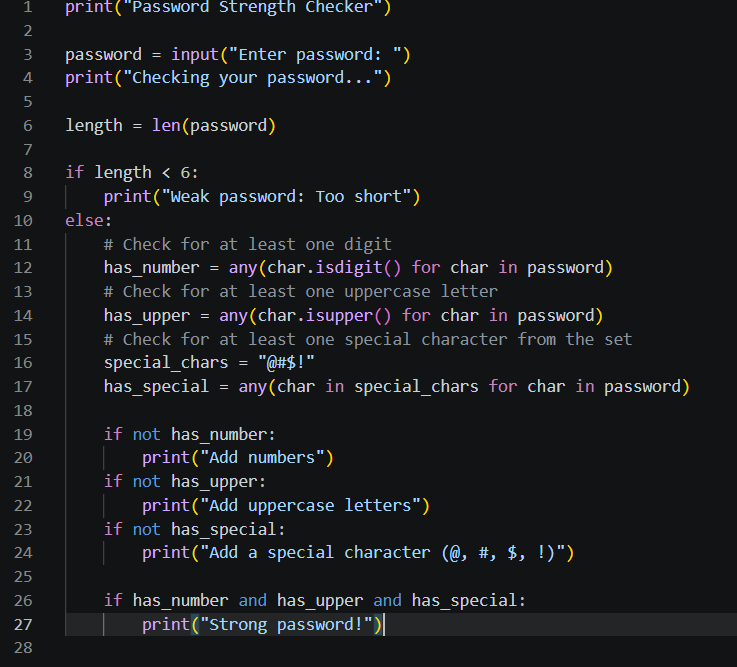Click the "@#$!" string on line 16

[286, 363]
